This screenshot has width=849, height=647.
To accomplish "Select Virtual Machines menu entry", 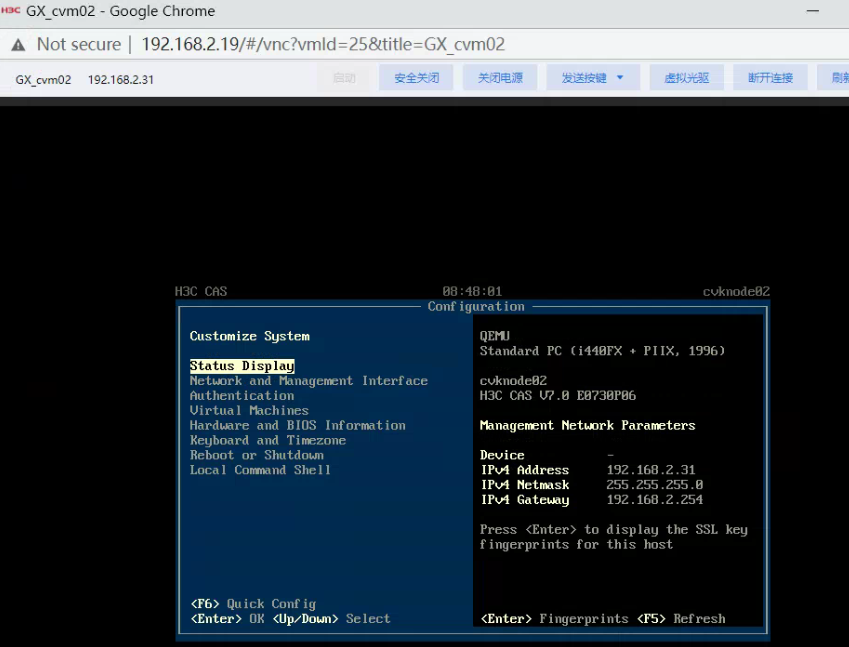I will [249, 410].
